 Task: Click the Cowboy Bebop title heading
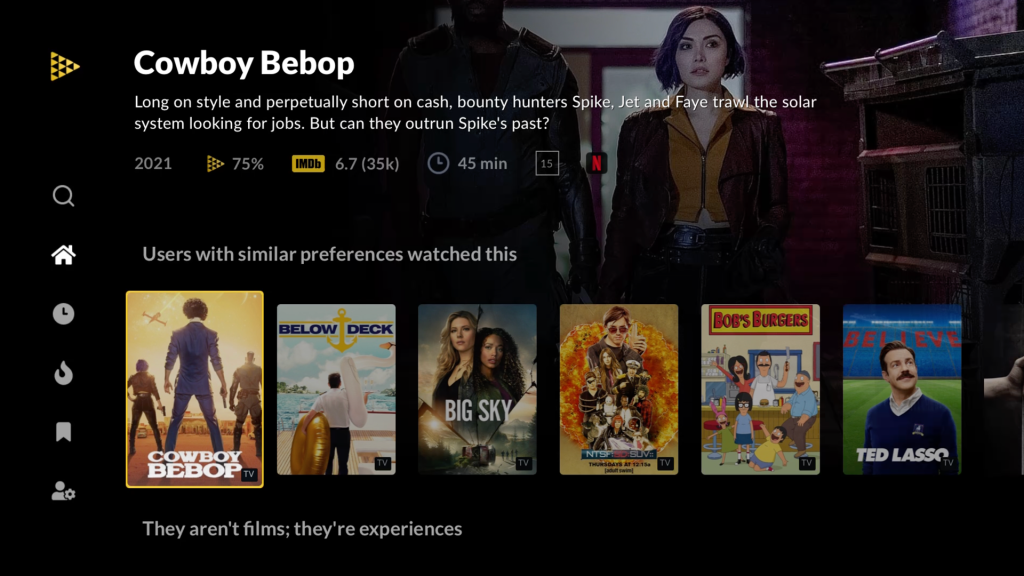coord(244,63)
